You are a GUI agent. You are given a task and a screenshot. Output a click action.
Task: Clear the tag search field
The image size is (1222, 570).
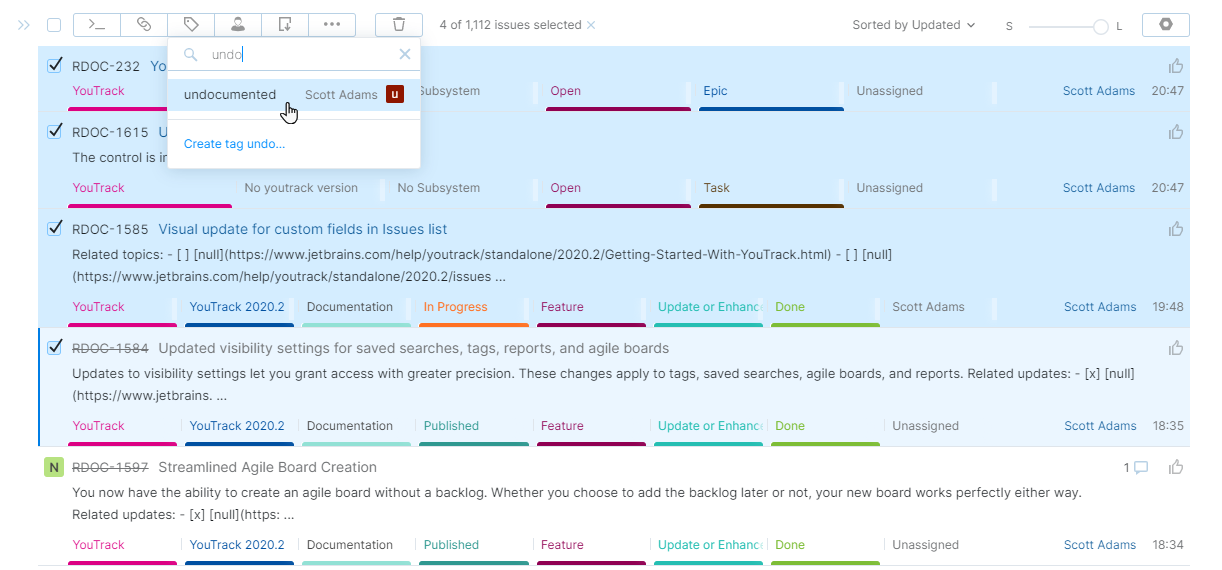[405, 55]
